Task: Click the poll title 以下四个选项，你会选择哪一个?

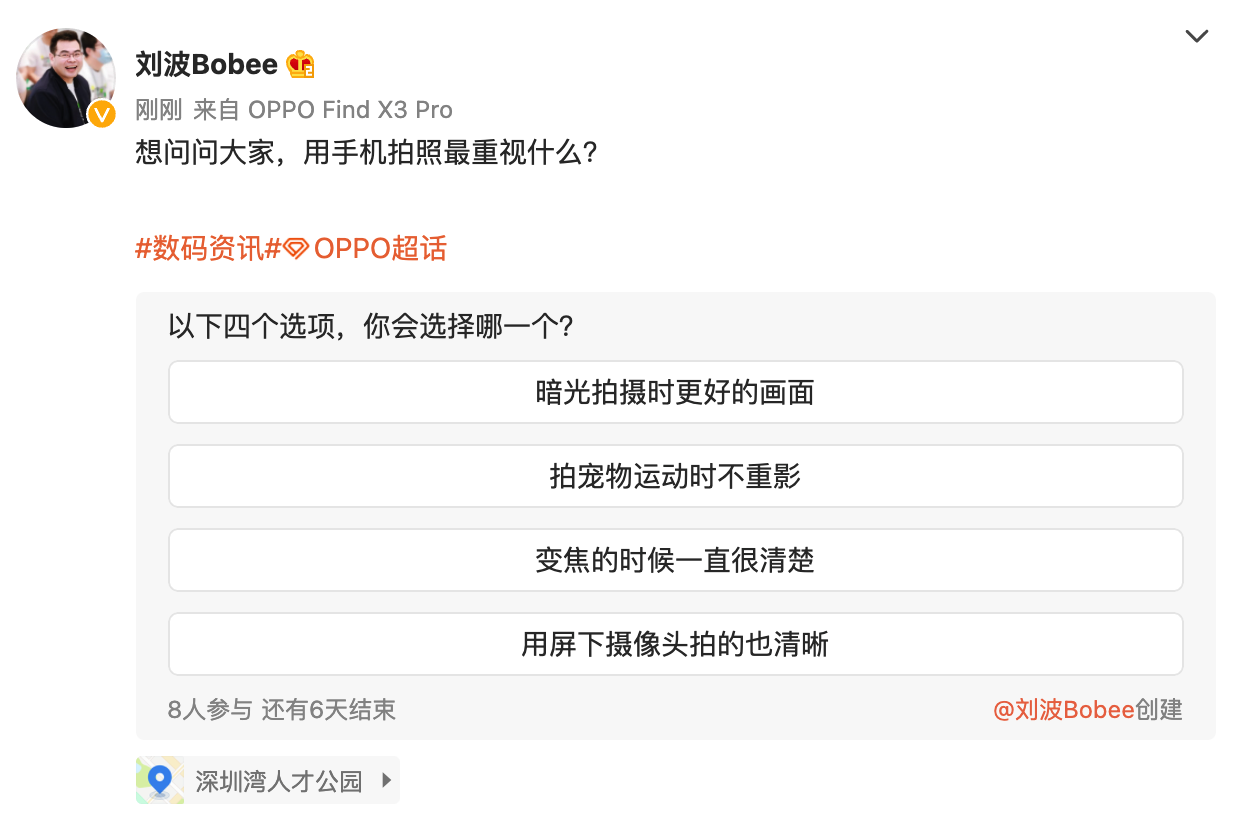Action: (370, 327)
